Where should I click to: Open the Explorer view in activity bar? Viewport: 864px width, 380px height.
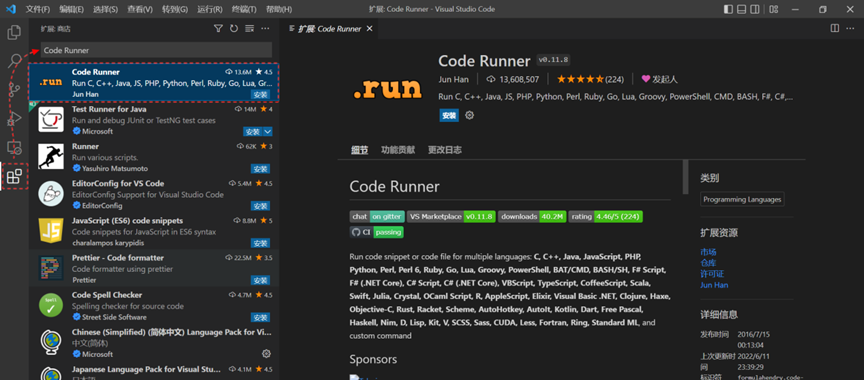14,32
